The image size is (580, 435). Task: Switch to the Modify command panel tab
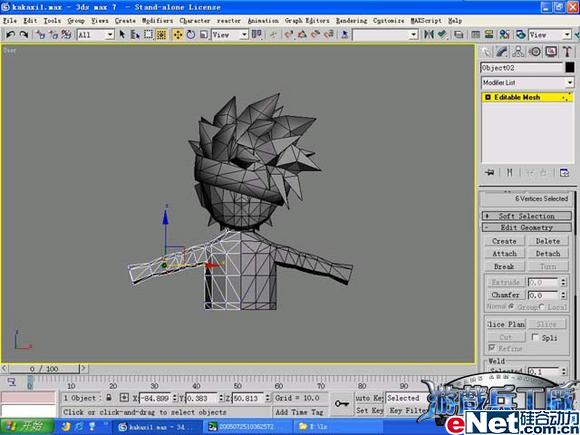(502, 52)
